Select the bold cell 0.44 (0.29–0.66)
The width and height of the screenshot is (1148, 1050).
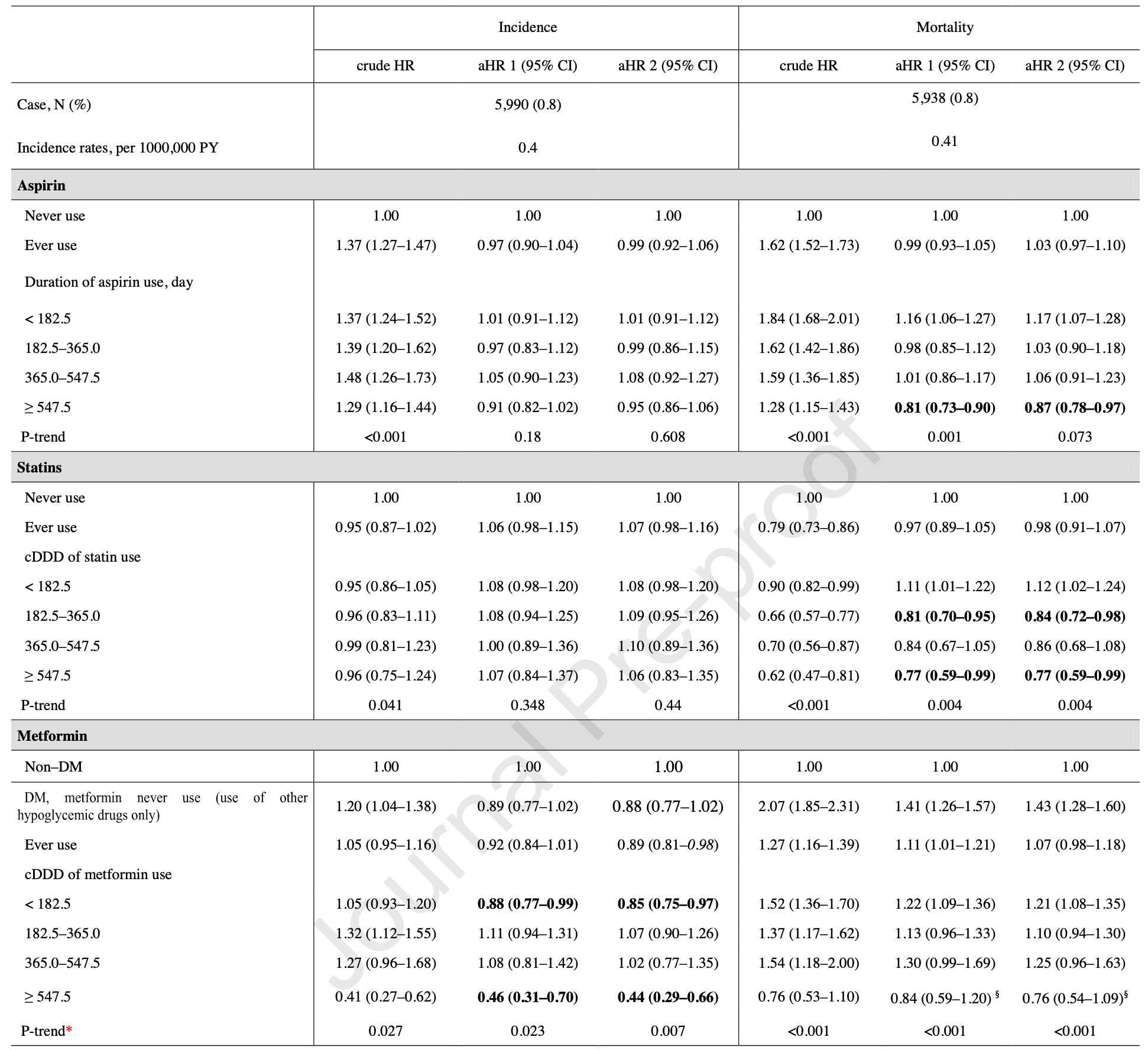click(x=668, y=997)
